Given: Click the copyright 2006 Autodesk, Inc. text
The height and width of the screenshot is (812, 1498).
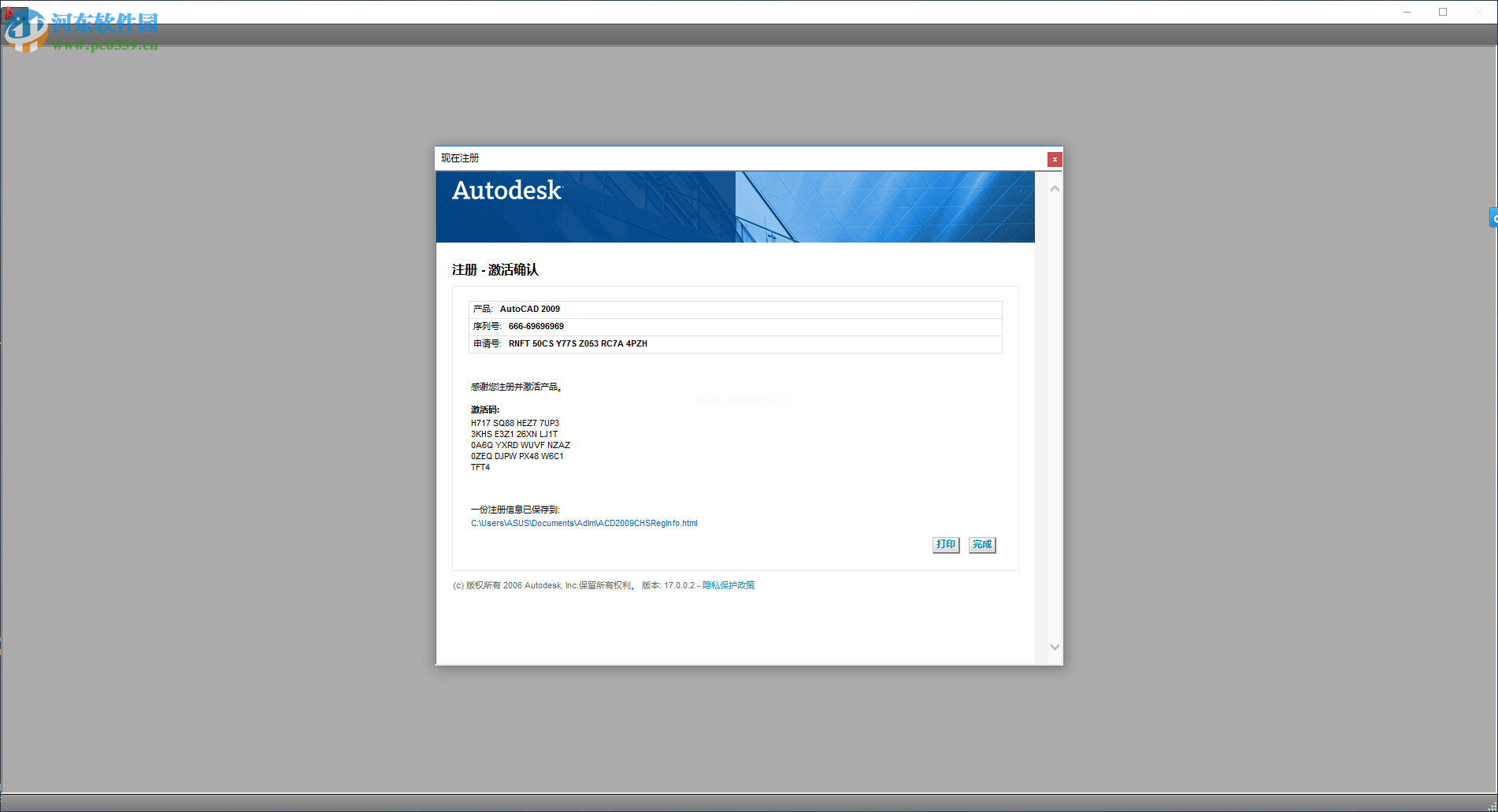Looking at the screenshot, I should point(544,585).
